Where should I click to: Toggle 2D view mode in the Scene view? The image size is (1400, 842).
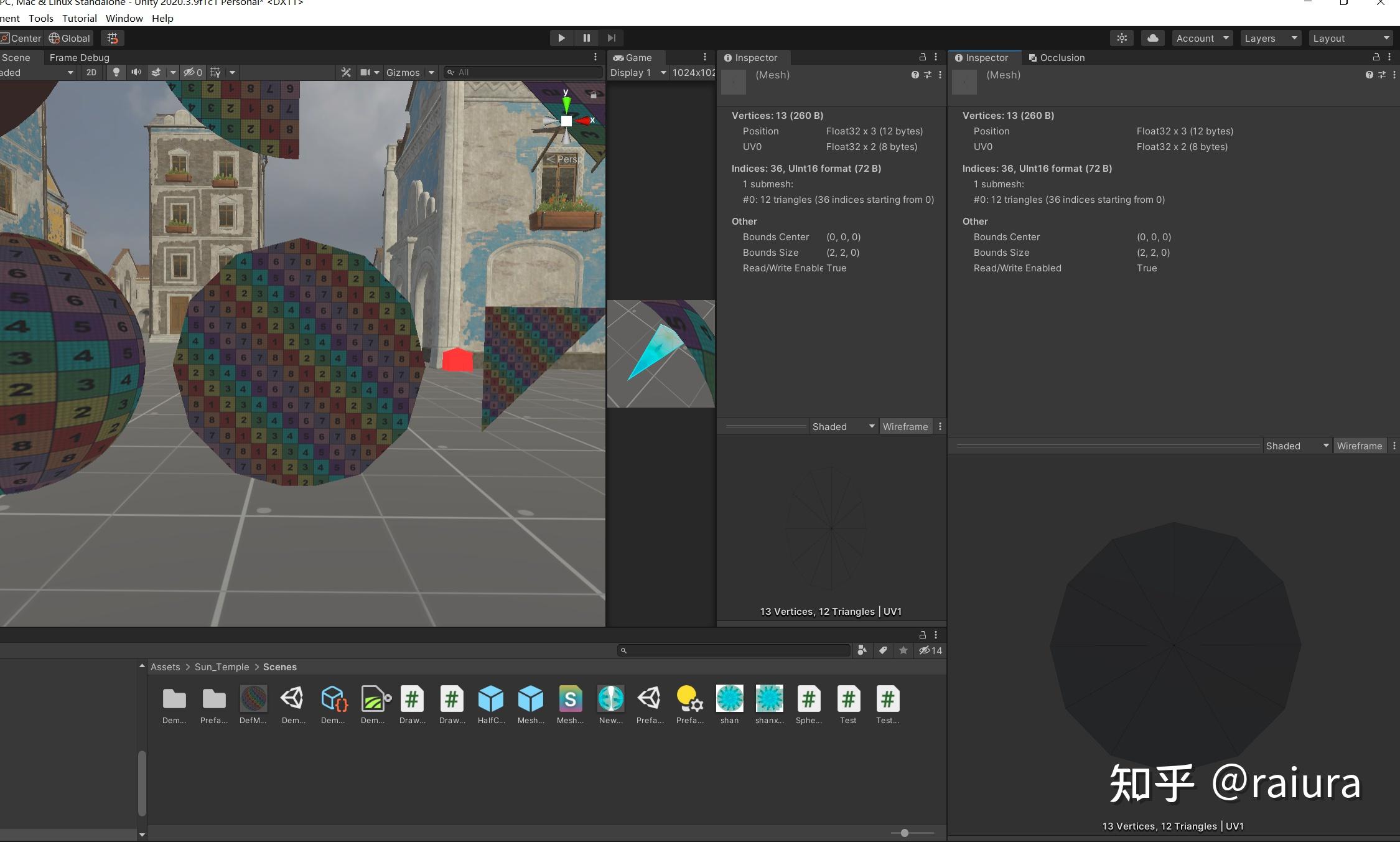(x=91, y=72)
